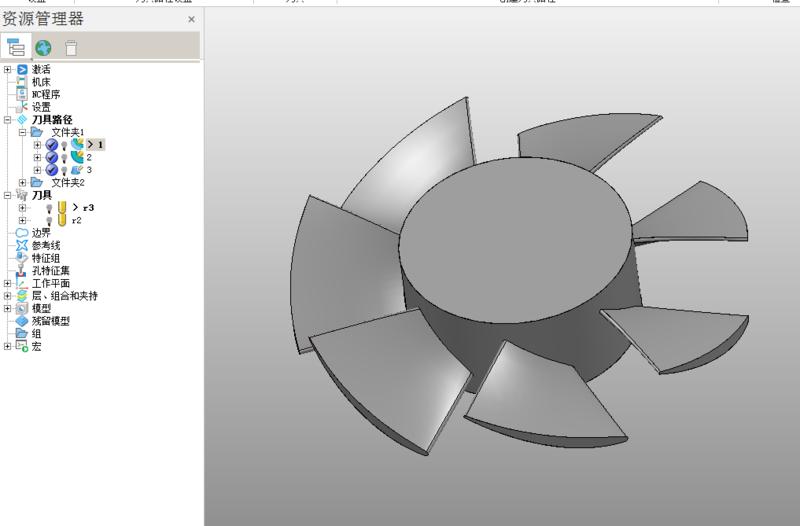This screenshot has height=526, width=800.
Task: Click the yellow ball-nose icon of tool r2
Action: click(x=62, y=220)
